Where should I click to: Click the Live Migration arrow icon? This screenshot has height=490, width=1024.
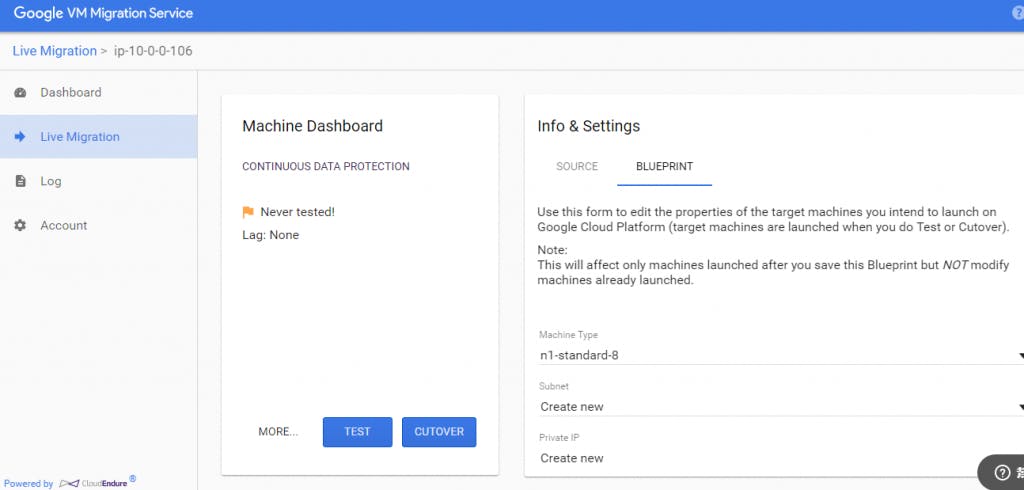(20, 137)
